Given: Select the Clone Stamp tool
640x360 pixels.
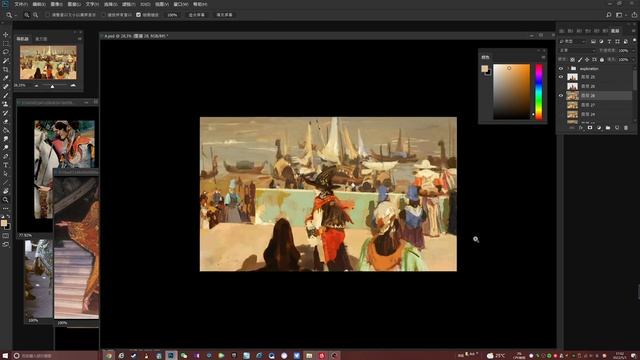Looking at the screenshot, I should [6, 104].
